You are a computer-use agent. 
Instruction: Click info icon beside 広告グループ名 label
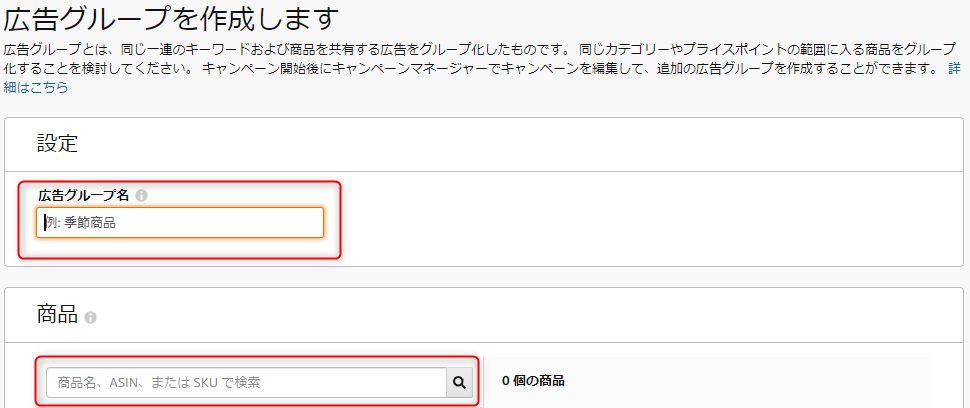click(141, 195)
